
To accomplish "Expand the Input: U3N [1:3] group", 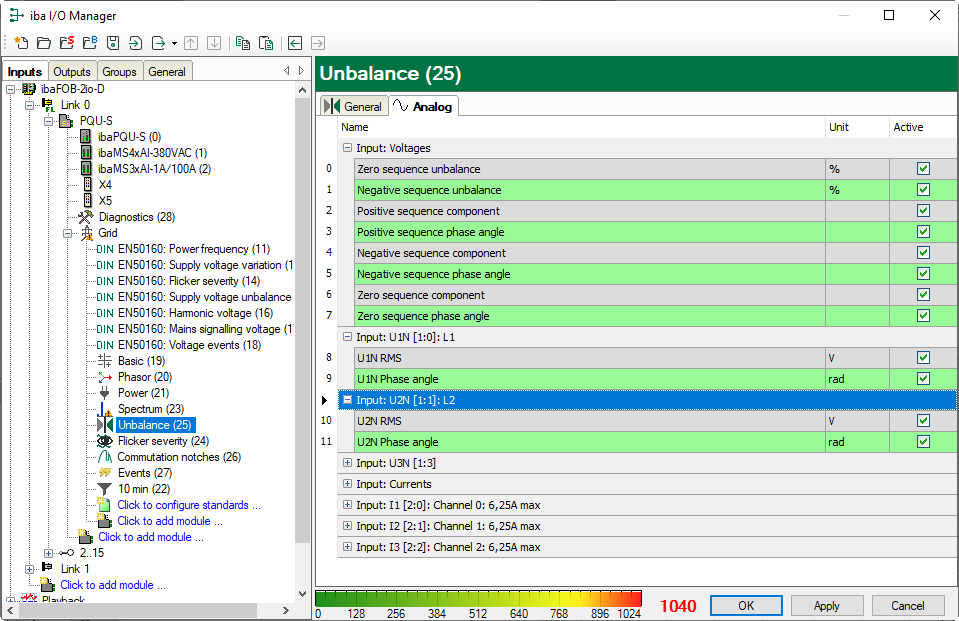I will tap(347, 463).
